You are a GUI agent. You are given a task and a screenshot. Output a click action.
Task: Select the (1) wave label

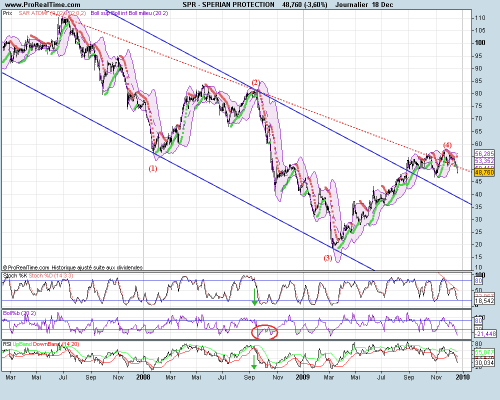[x=153, y=168]
